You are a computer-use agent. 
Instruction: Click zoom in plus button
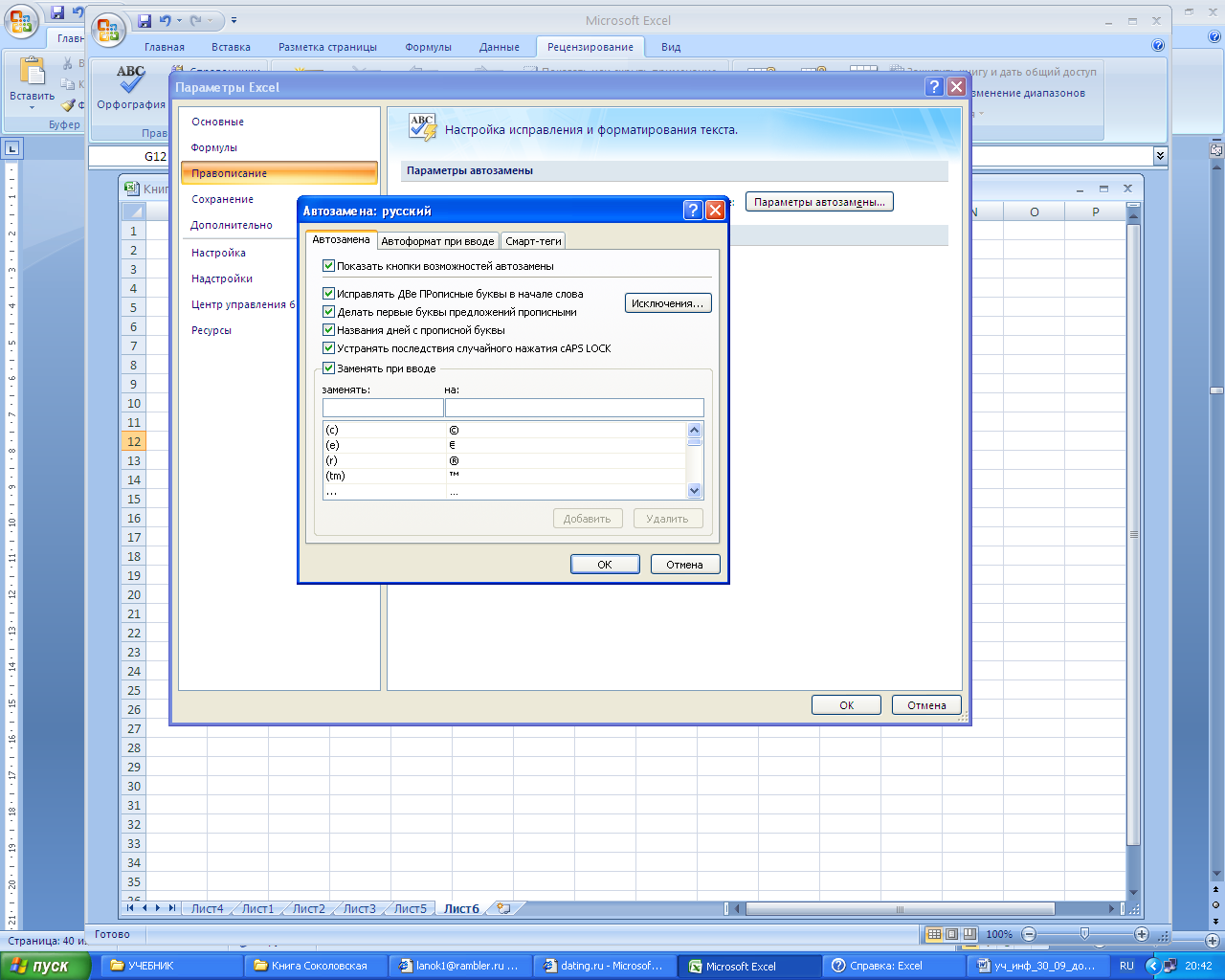(1141, 934)
